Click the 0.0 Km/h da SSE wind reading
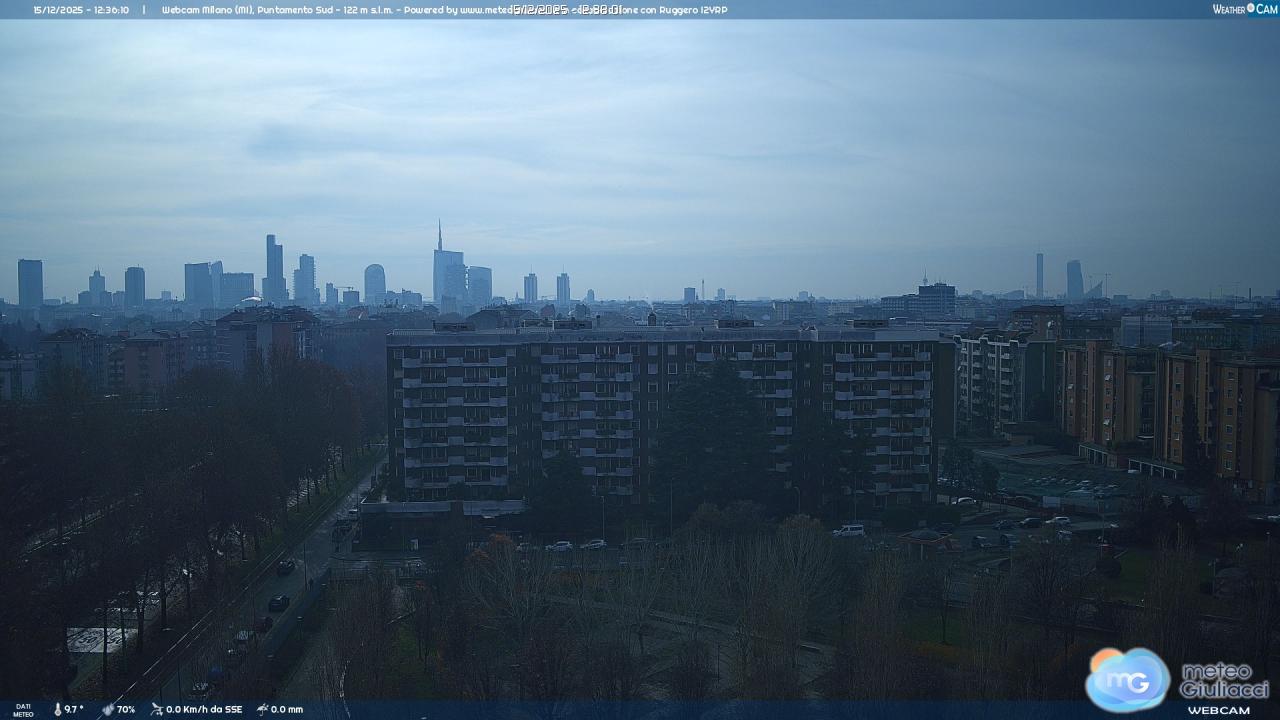The height and width of the screenshot is (720, 1280). pyautogui.click(x=204, y=710)
